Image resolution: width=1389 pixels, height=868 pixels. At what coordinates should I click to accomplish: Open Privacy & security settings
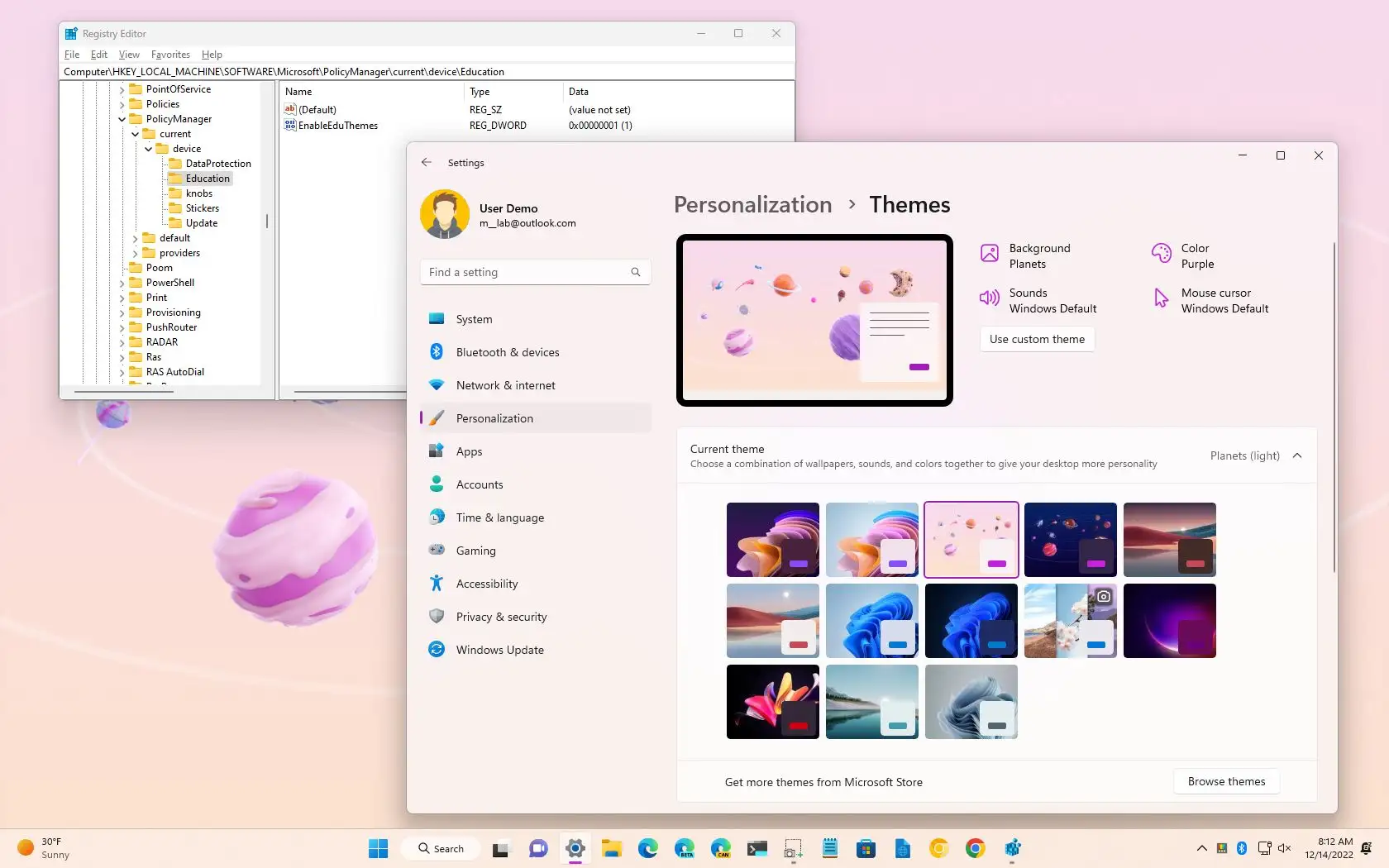tap(501, 616)
